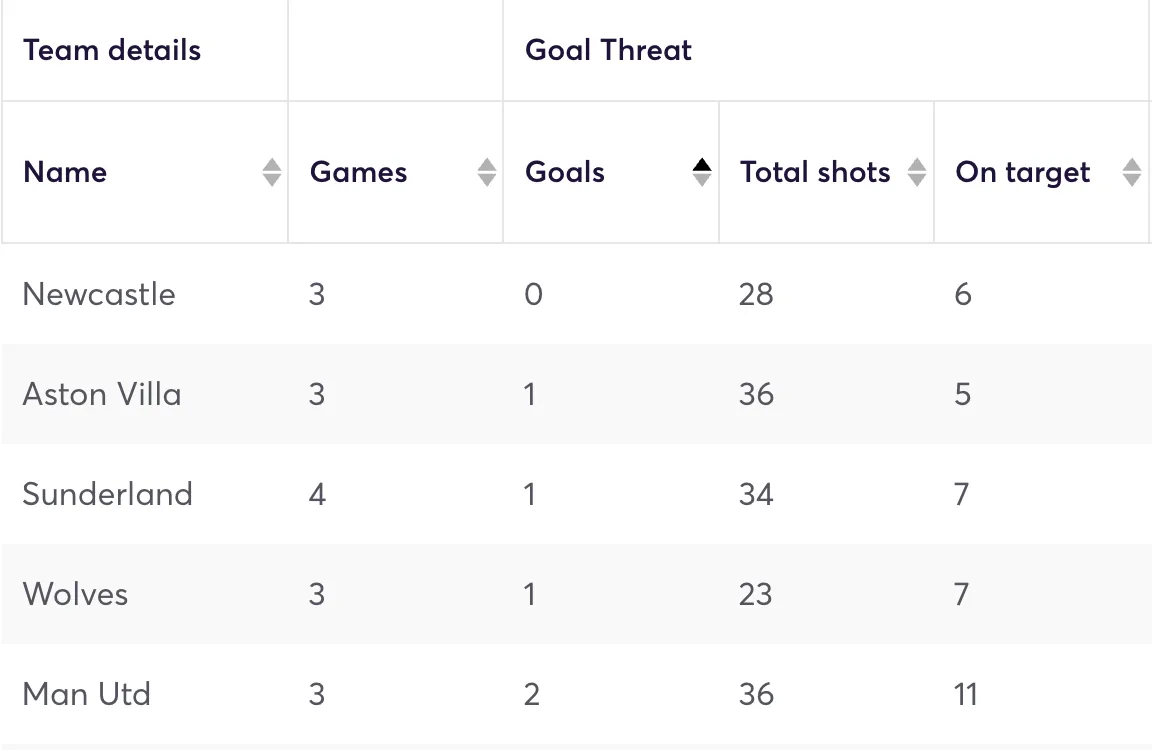Click the Name column sort arrows
Screen dimensions: 1152x750
click(x=272, y=172)
